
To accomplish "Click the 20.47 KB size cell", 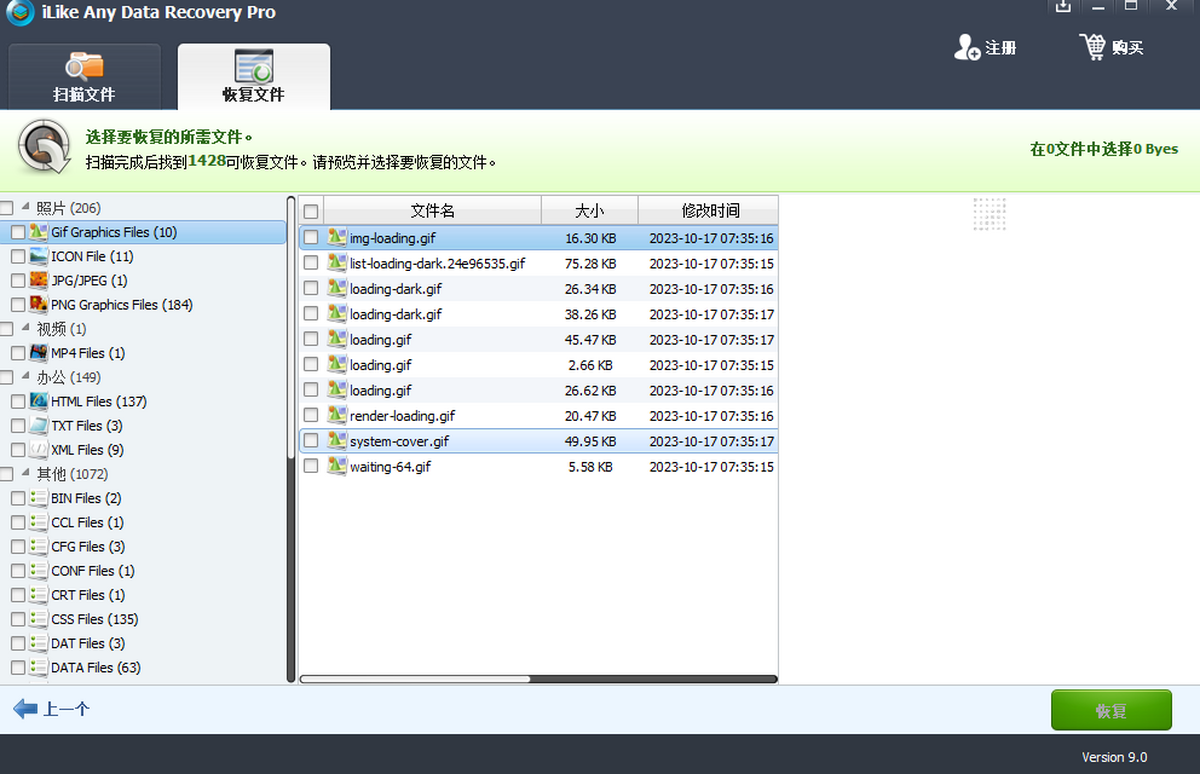I will (590, 415).
